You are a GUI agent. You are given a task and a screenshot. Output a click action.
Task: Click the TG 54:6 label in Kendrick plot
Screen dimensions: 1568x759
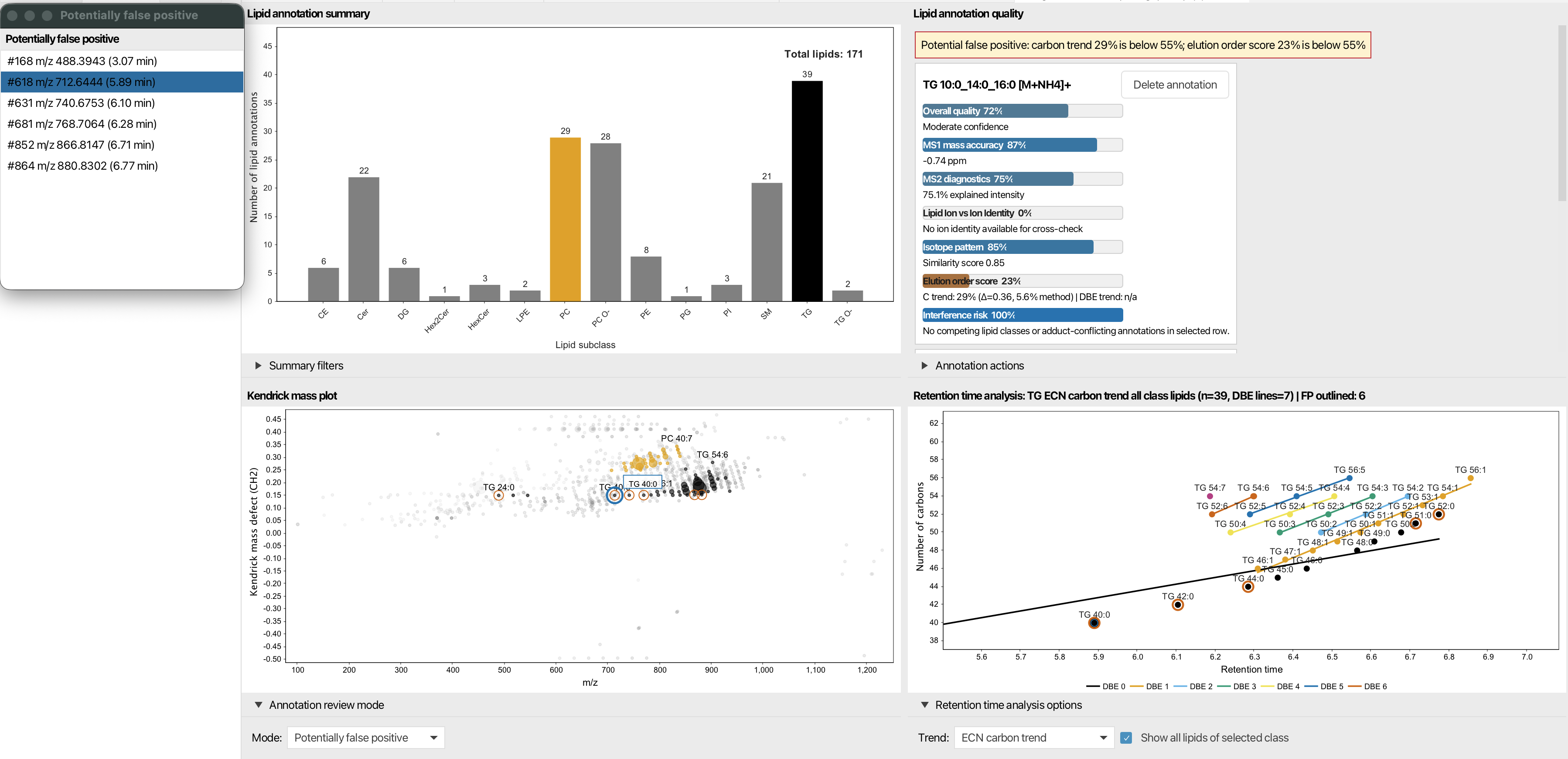point(712,455)
